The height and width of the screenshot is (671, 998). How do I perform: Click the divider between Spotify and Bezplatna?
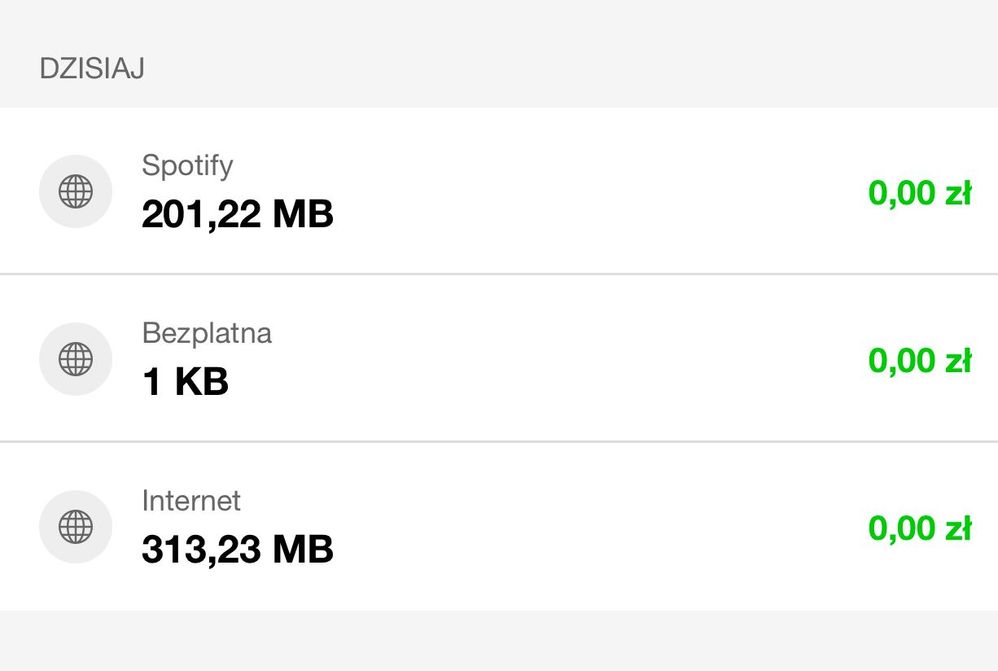[x=499, y=274]
